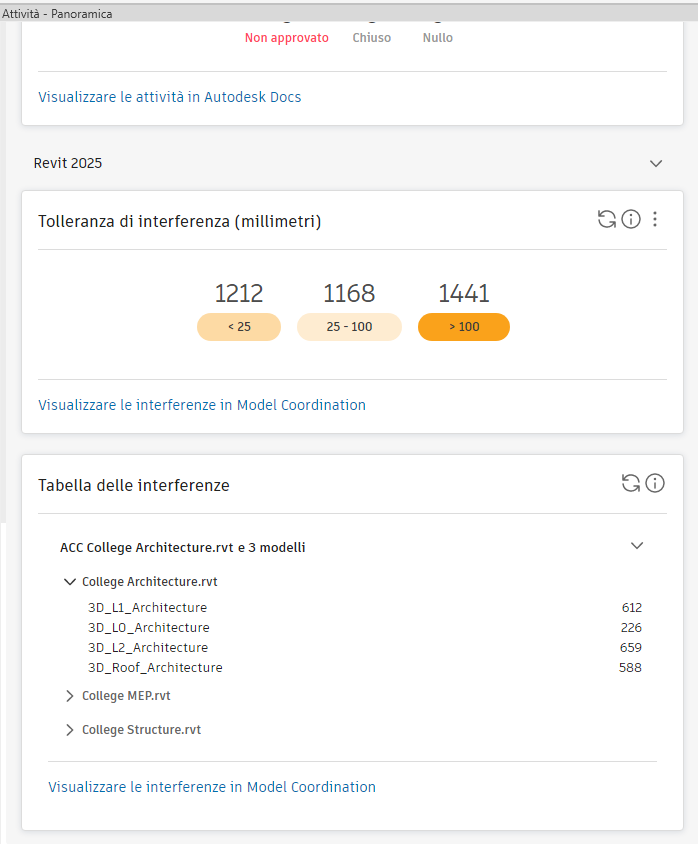Expand the College Structure.rvt node

pos(70,730)
